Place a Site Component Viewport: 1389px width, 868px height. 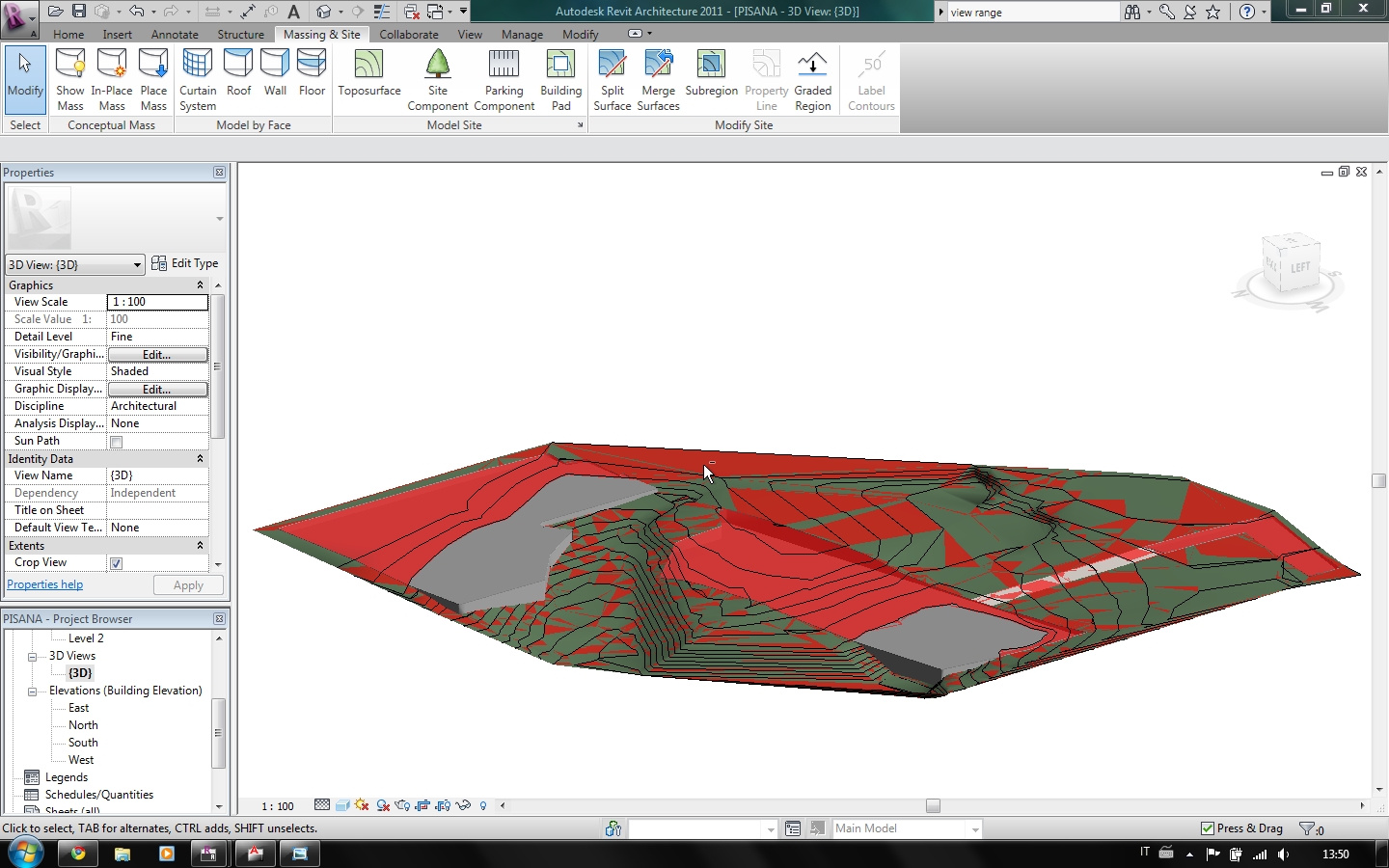click(437, 77)
